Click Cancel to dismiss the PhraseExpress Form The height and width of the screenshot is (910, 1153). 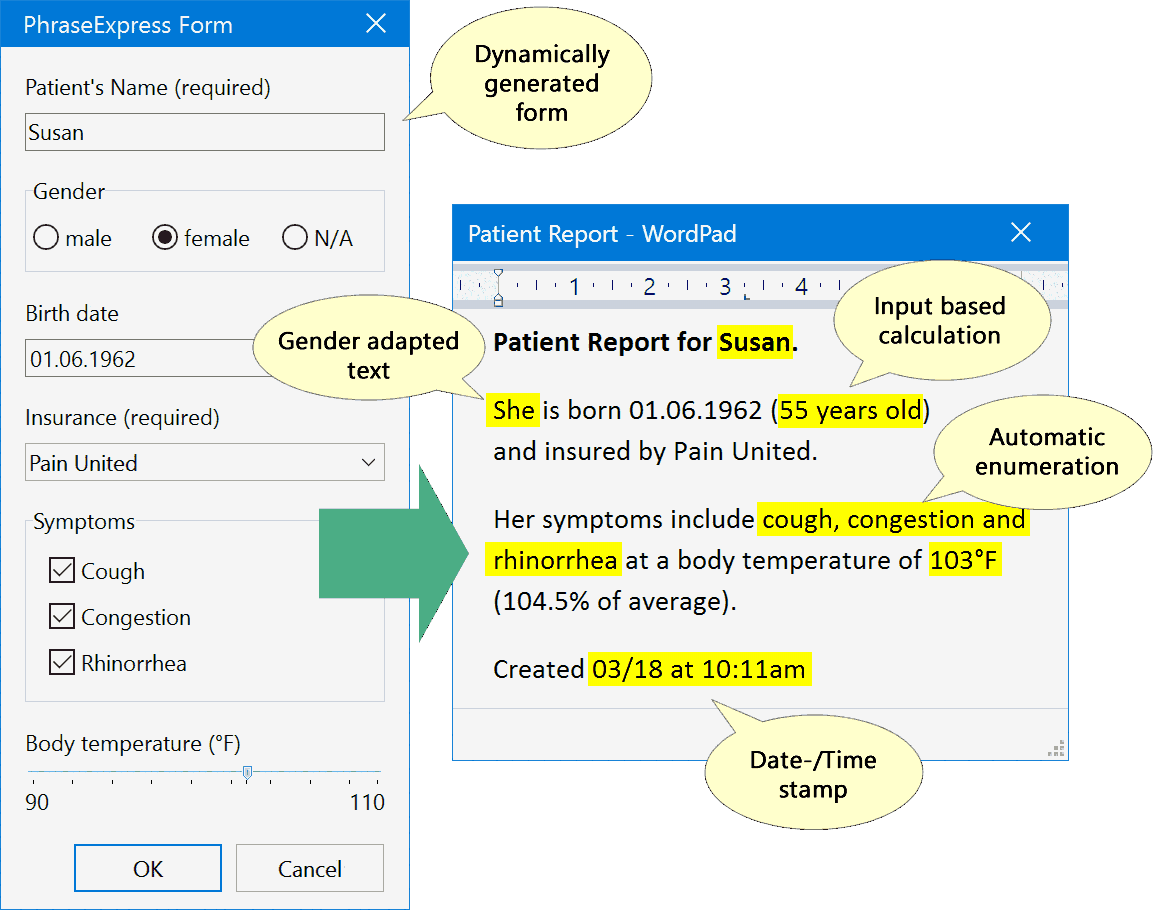coord(309,867)
